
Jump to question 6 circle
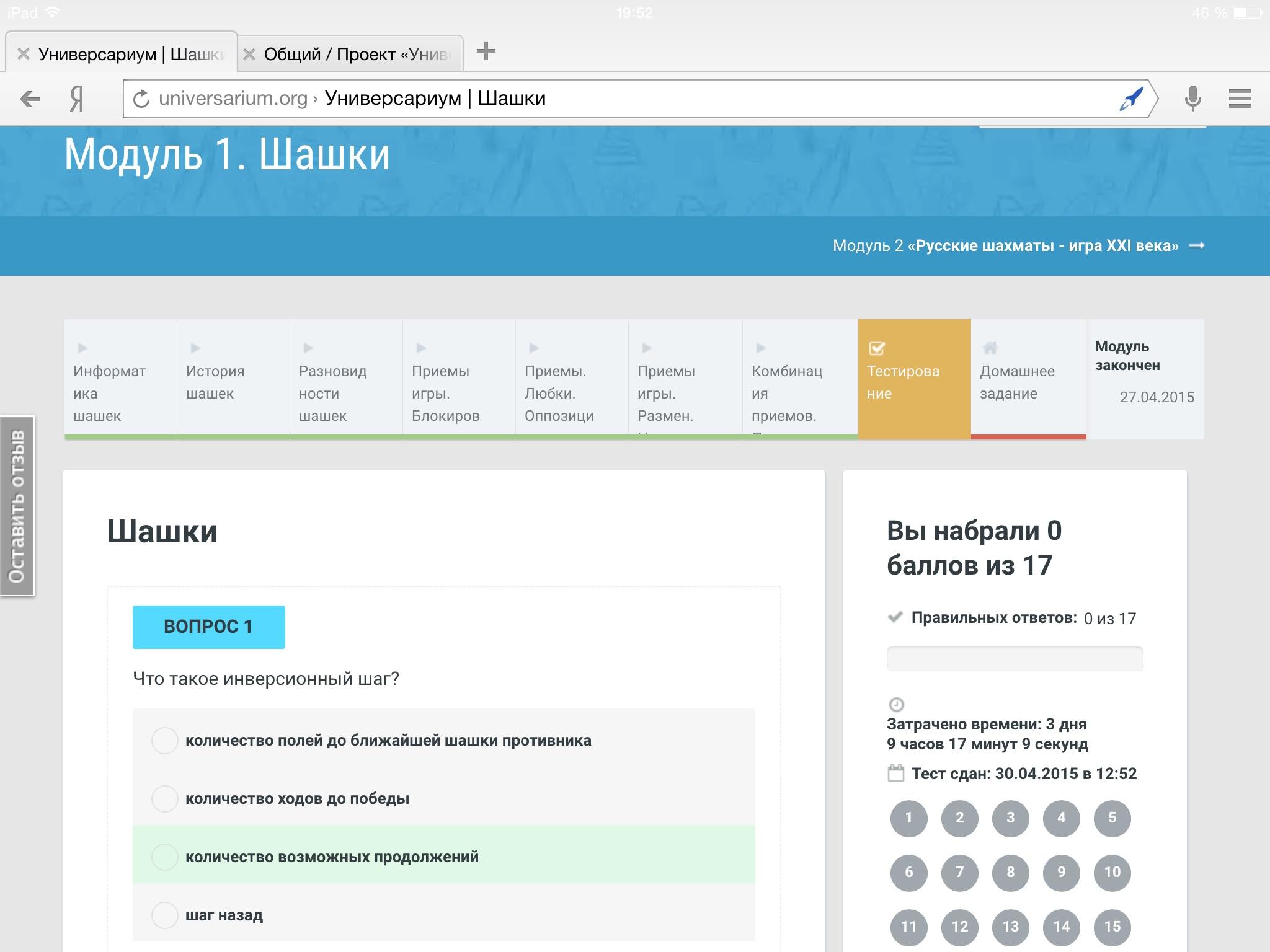pyautogui.click(x=909, y=873)
